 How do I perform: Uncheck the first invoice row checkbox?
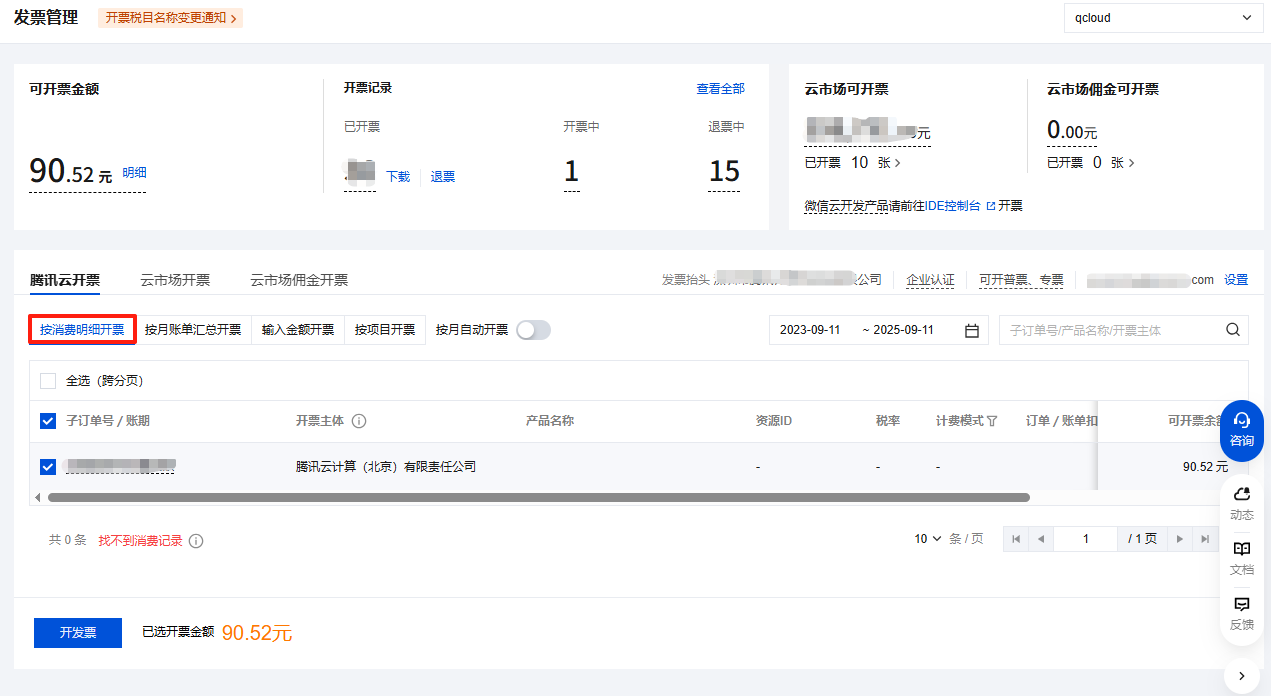point(48,467)
